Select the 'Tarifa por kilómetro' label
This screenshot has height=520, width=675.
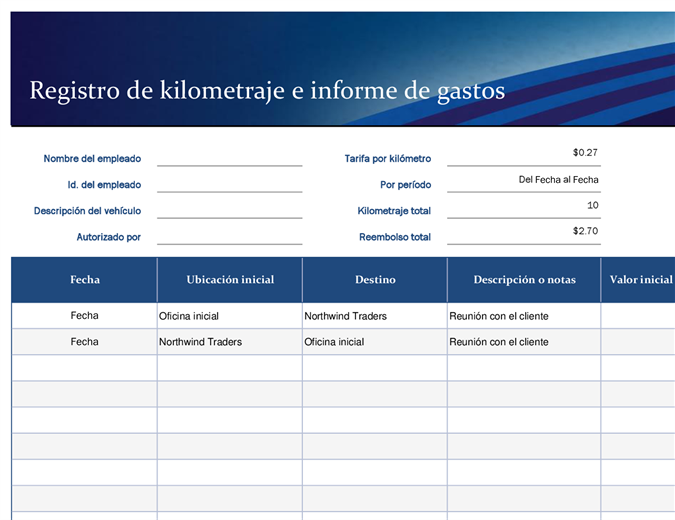point(387,158)
